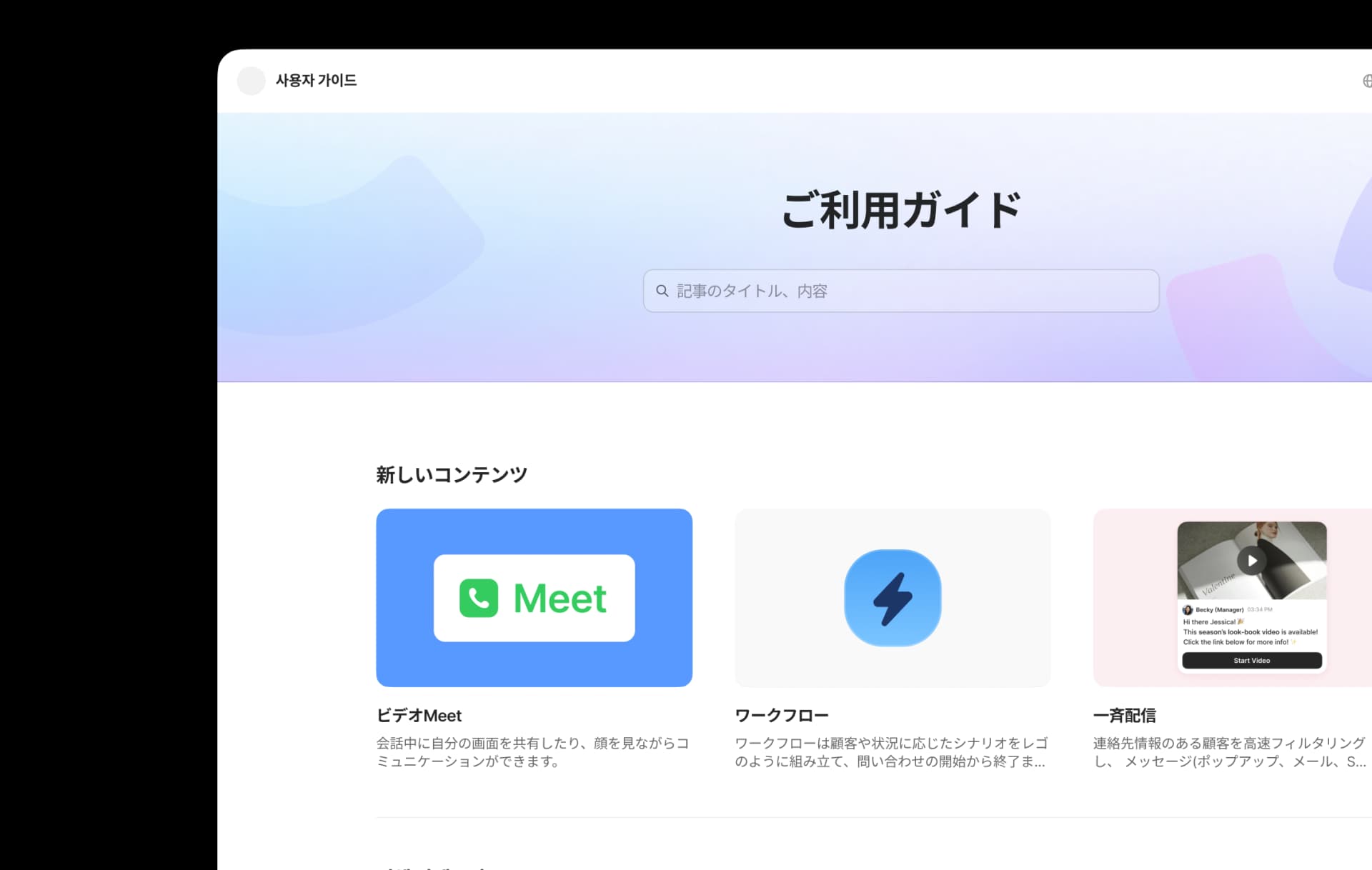Open the ワークフロー article title
This screenshot has width=1372, height=870.
(782, 716)
